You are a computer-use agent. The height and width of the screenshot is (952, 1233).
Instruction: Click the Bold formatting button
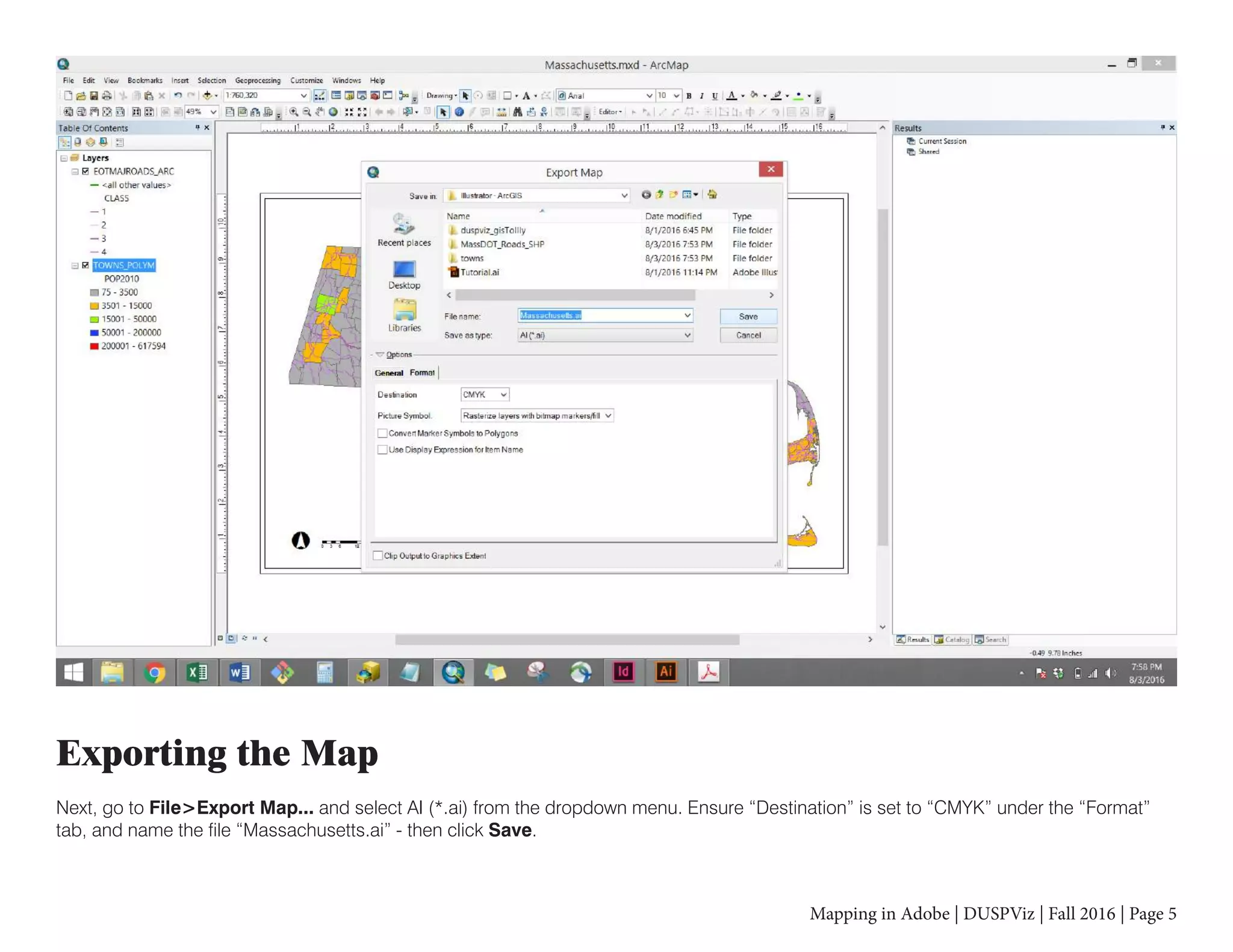click(x=689, y=96)
